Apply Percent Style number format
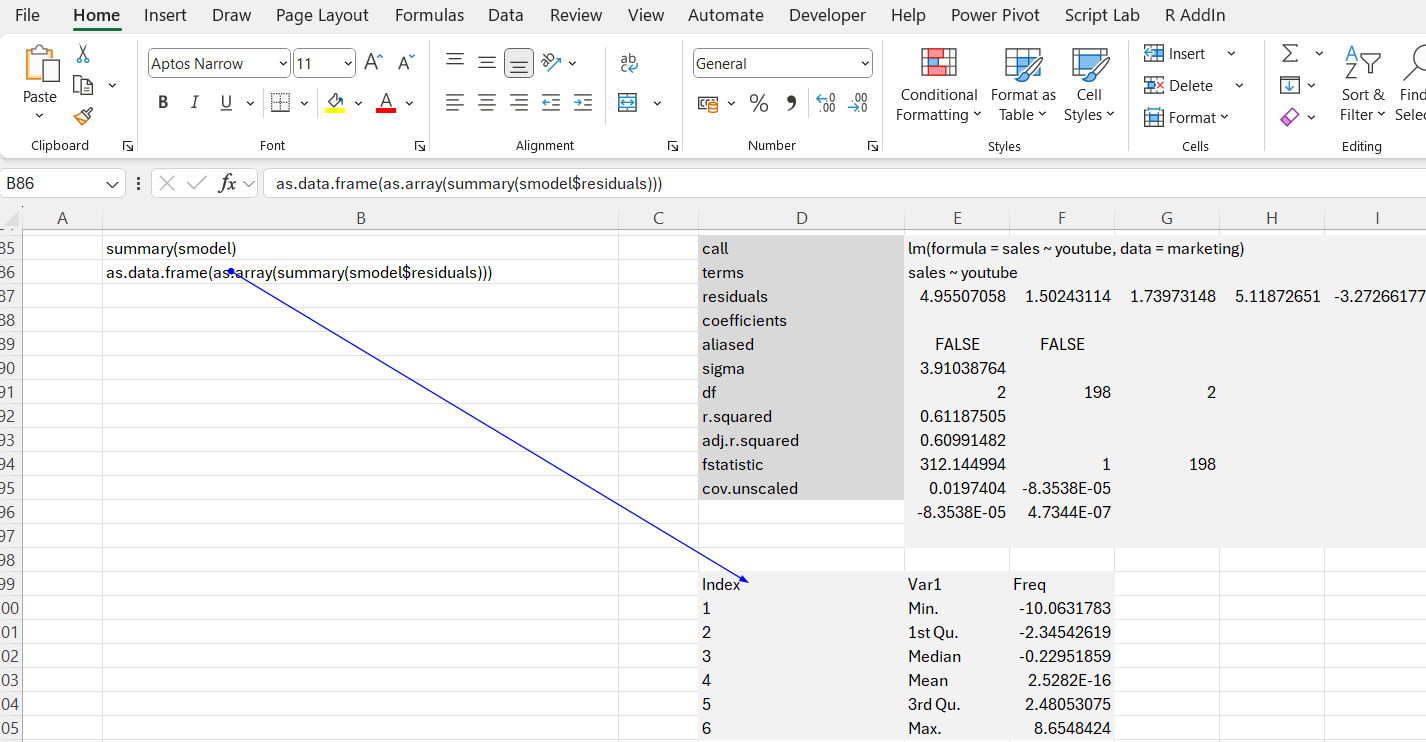1426x742 pixels. pos(759,103)
